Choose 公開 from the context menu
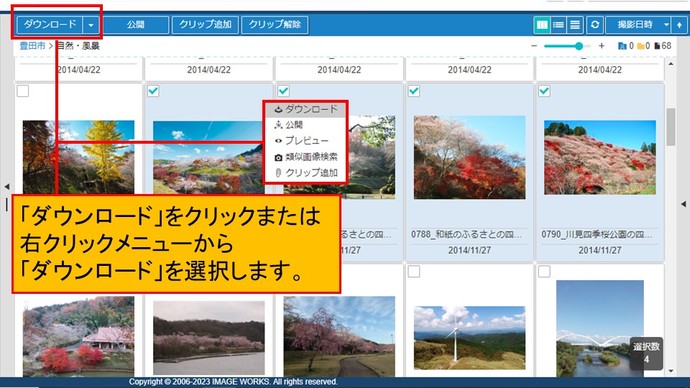 pyautogui.click(x=306, y=125)
